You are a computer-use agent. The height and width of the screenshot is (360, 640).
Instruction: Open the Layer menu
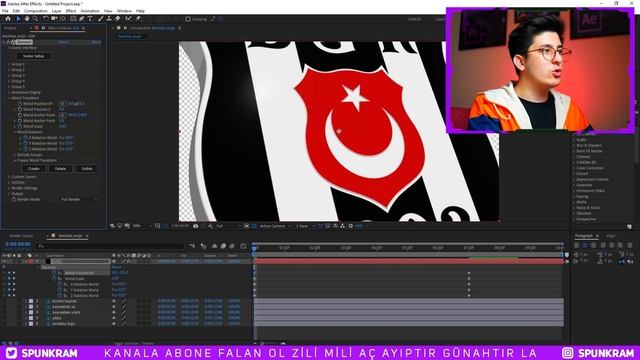click(57, 11)
